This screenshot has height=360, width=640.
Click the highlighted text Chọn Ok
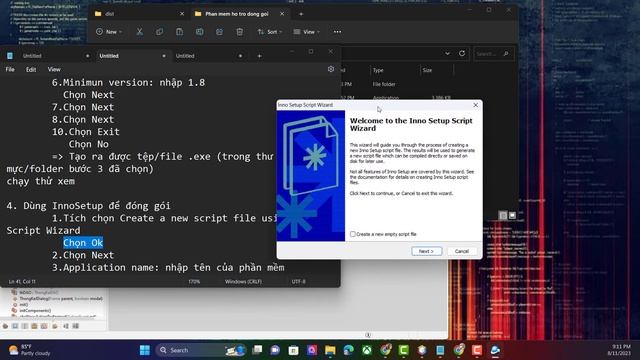pyautogui.click(x=83, y=242)
